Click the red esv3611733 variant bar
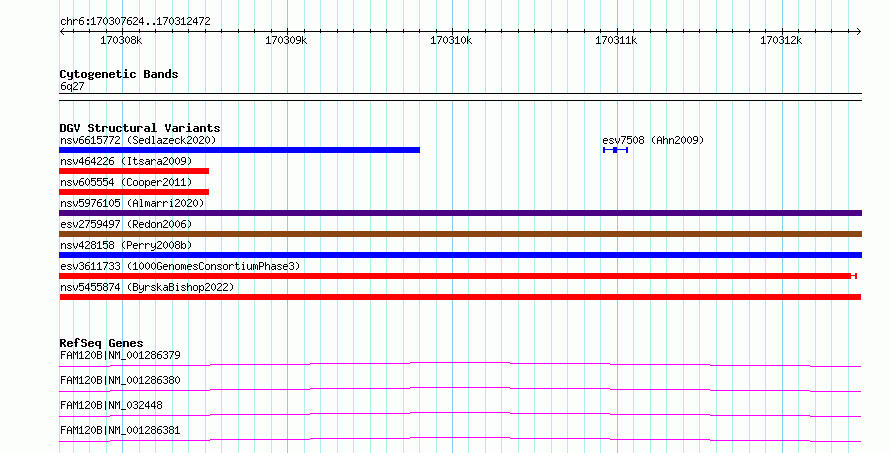The image size is (890, 453). coord(458,276)
